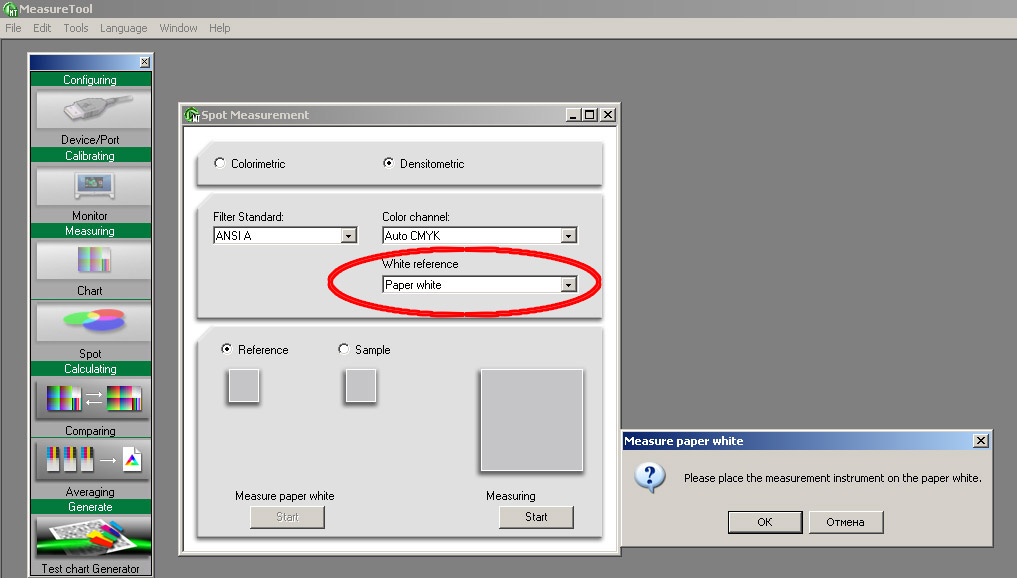Open the Tools menu
This screenshot has height=578, width=1017.
tap(76, 28)
